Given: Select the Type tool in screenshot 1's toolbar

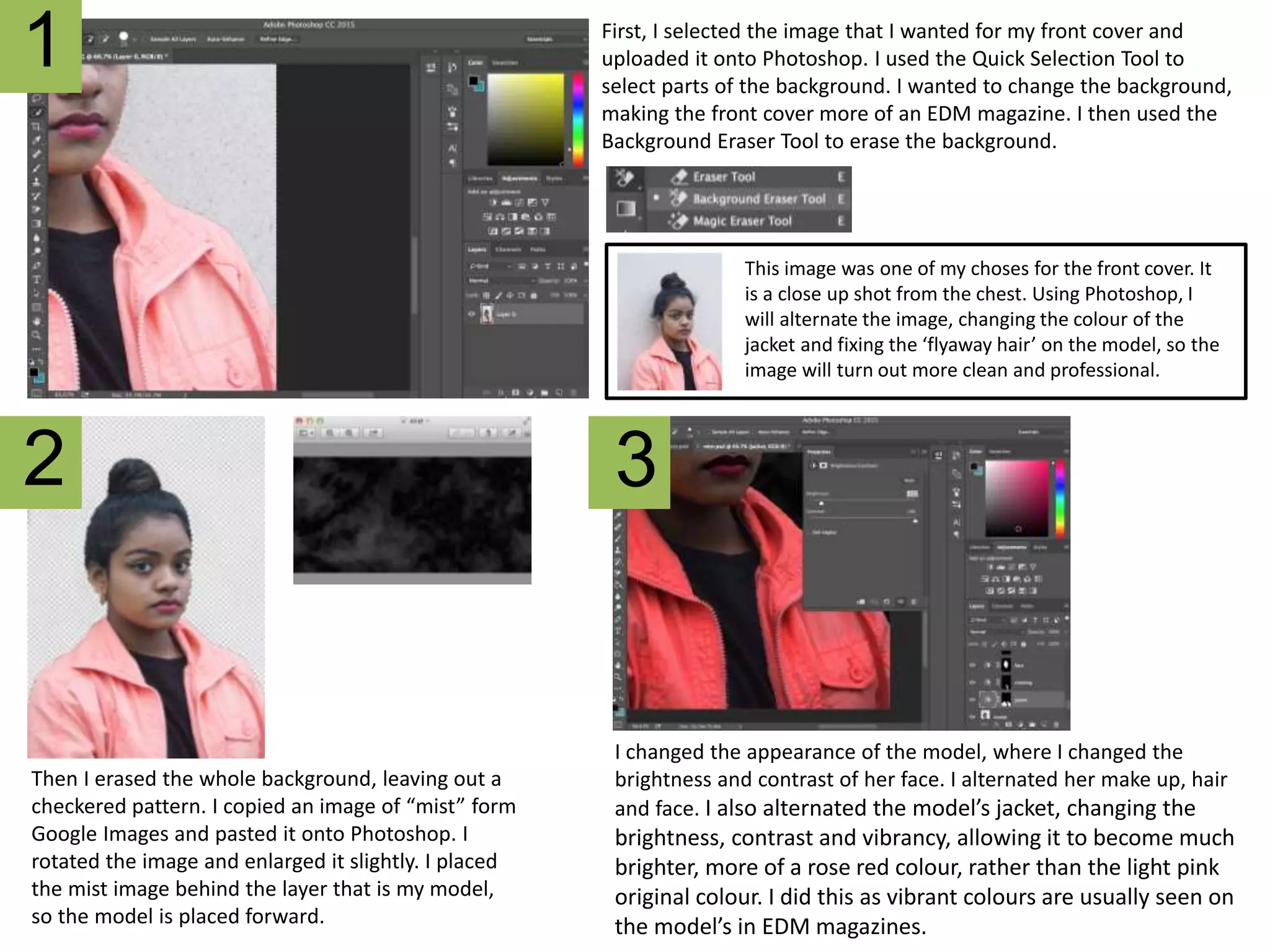Looking at the screenshot, I should coord(37,280).
